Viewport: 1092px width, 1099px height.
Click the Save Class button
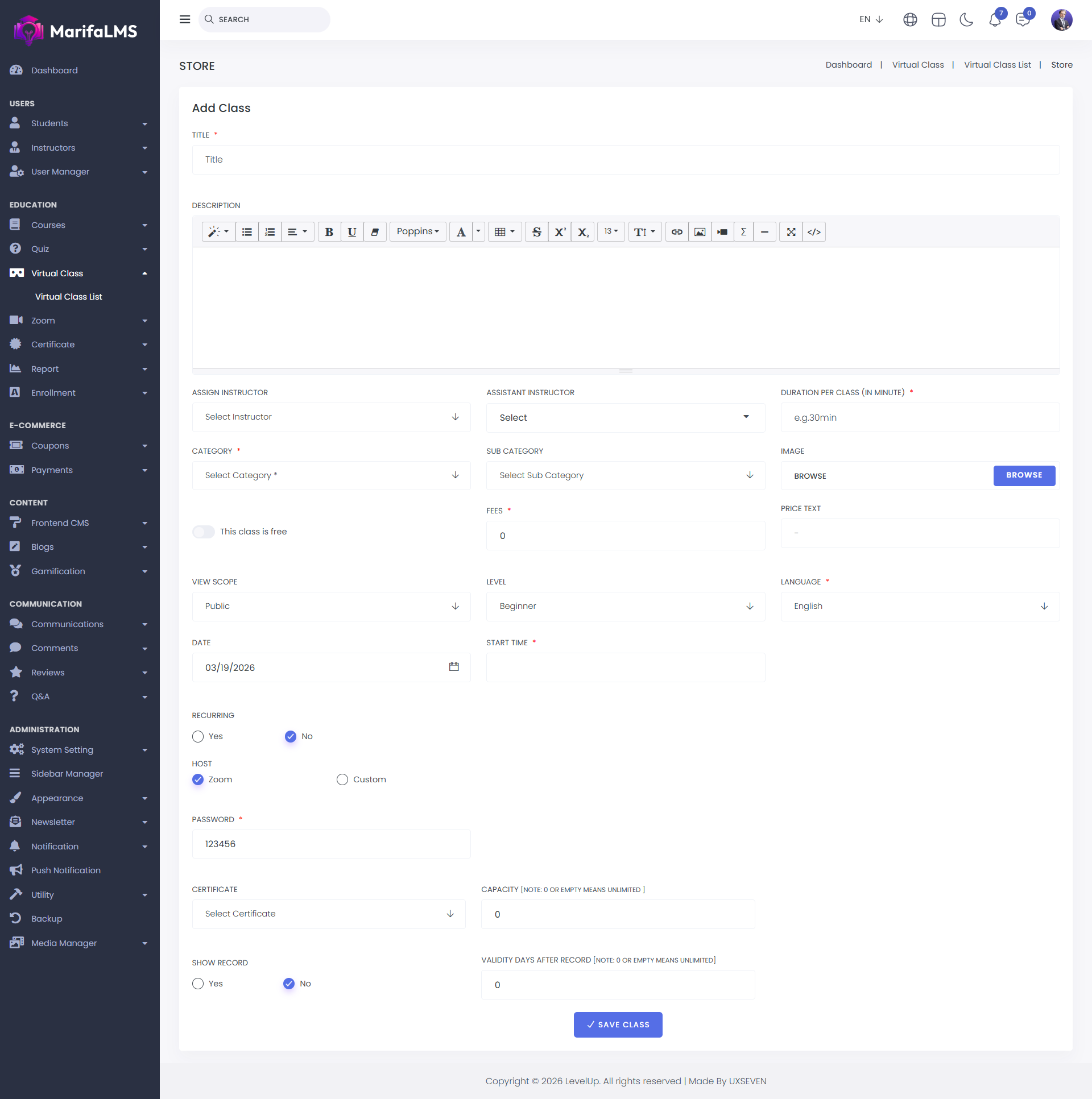[x=618, y=1025]
